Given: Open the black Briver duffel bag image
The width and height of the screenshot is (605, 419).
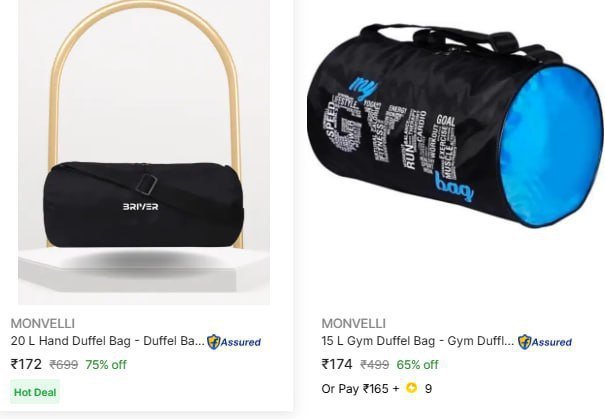Looking at the screenshot, I should (x=144, y=152).
